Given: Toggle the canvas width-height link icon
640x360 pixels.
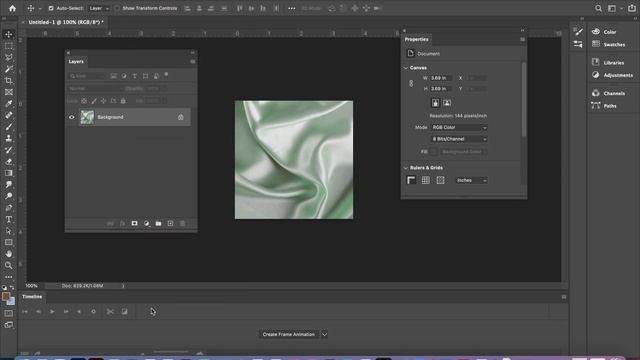Looking at the screenshot, I should click(x=411, y=83).
